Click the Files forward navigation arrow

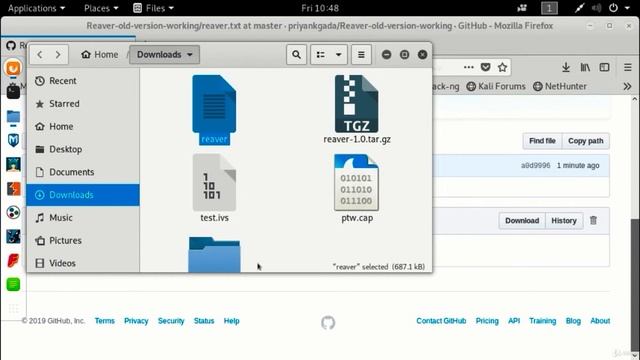pos(58,55)
